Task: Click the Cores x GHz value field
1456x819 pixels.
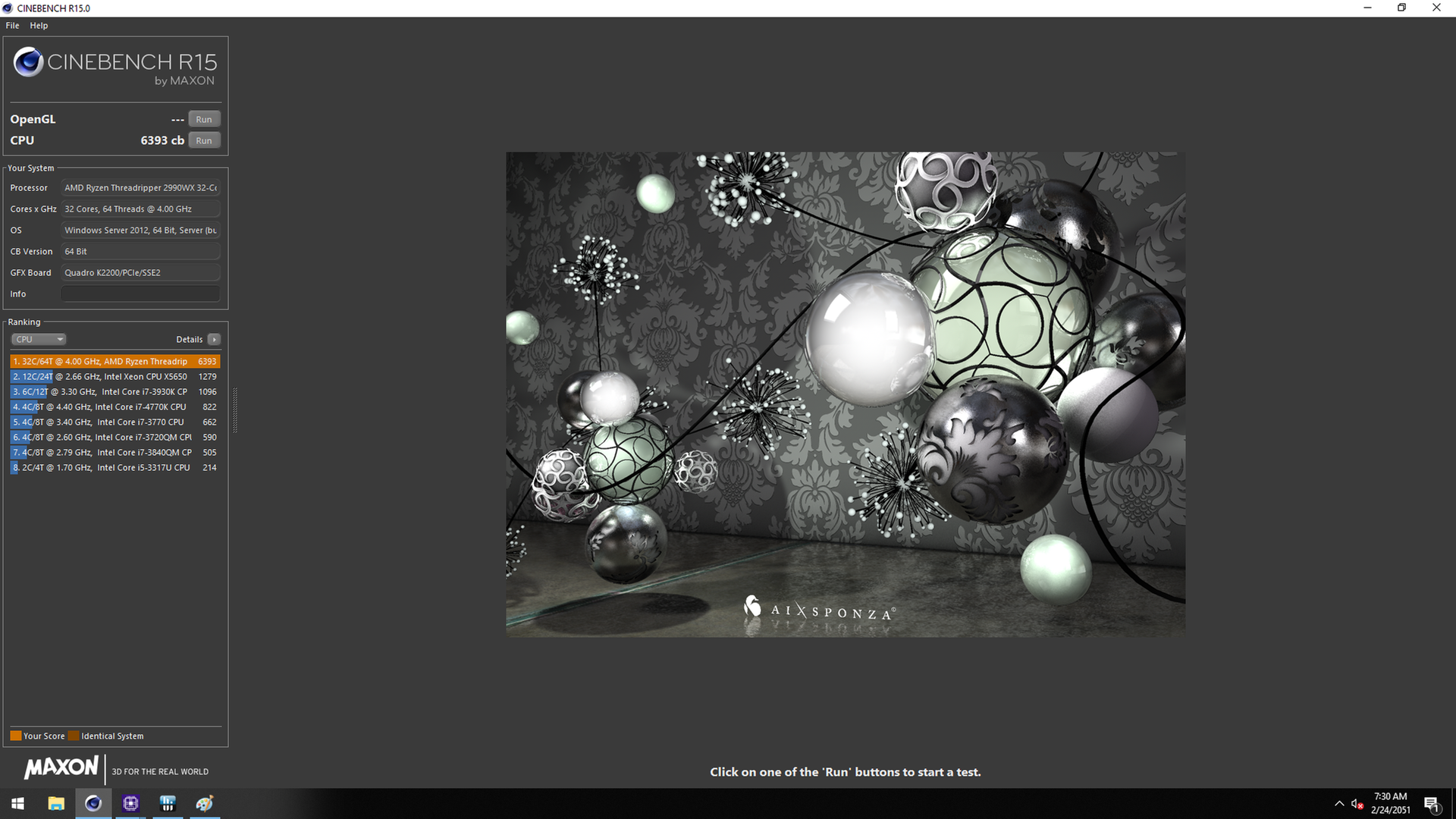Action: pos(140,209)
